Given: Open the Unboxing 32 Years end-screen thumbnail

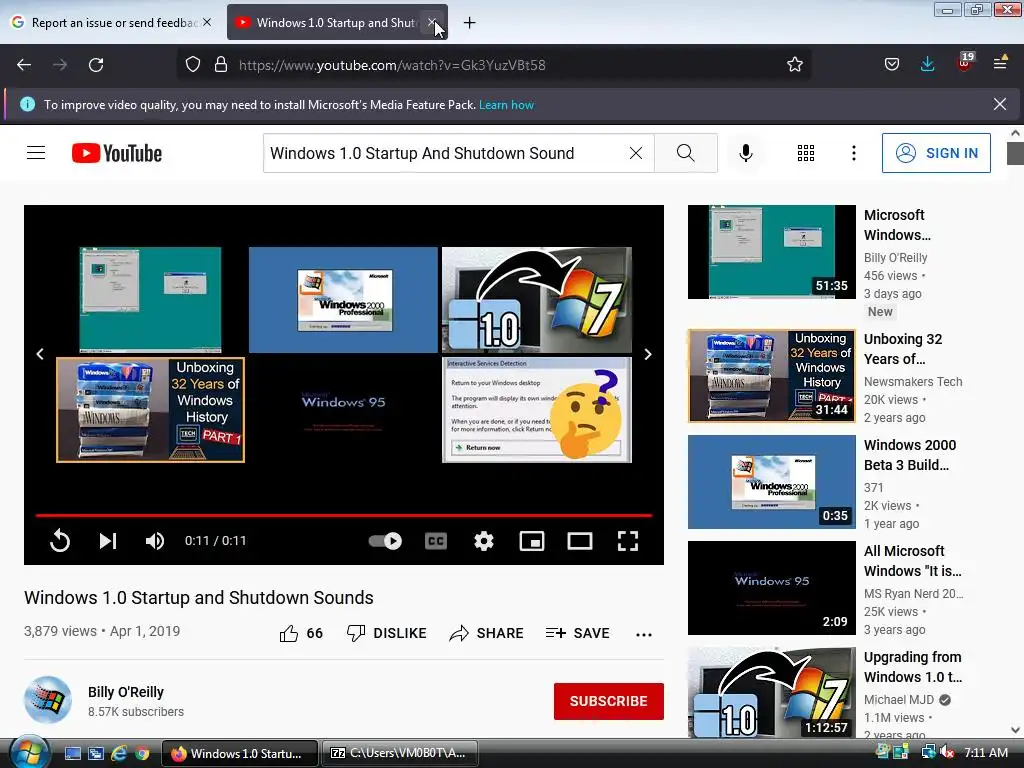Looking at the screenshot, I should 150,409.
